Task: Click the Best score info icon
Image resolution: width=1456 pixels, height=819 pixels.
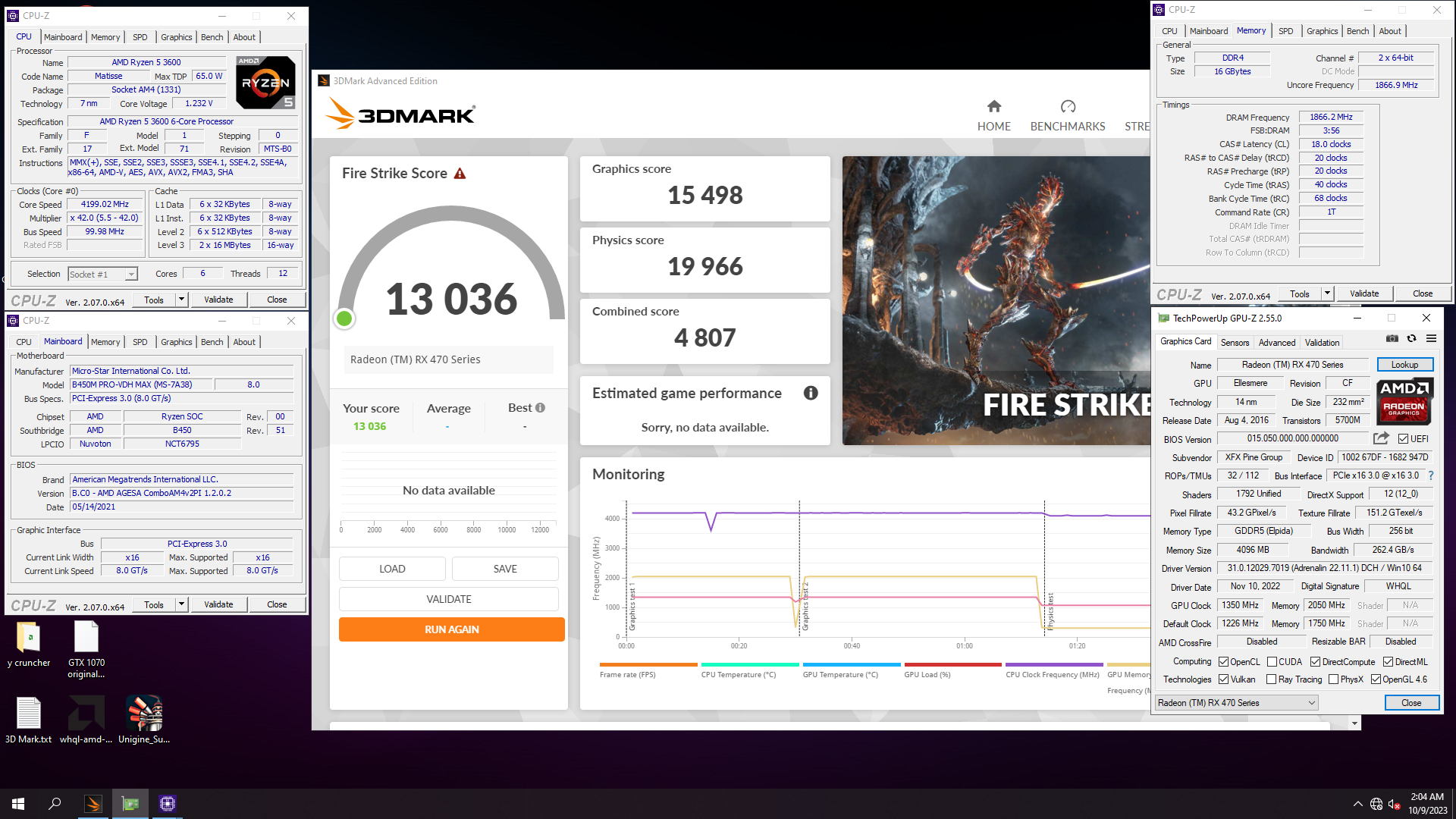Action: [540, 408]
